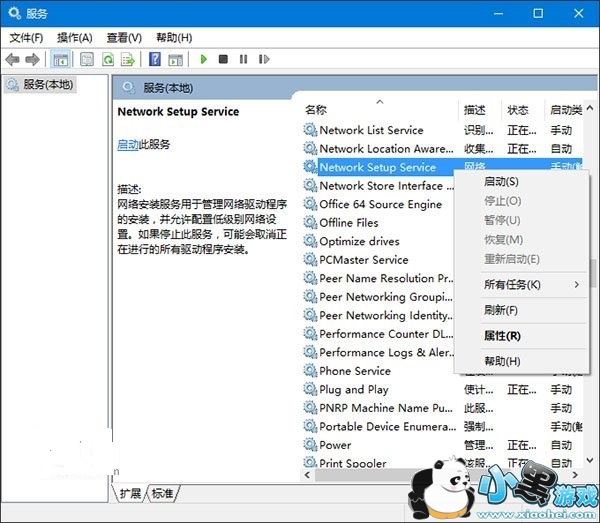Click the Pause Service toolbar icon
The width and height of the screenshot is (600, 523).
tap(242, 60)
